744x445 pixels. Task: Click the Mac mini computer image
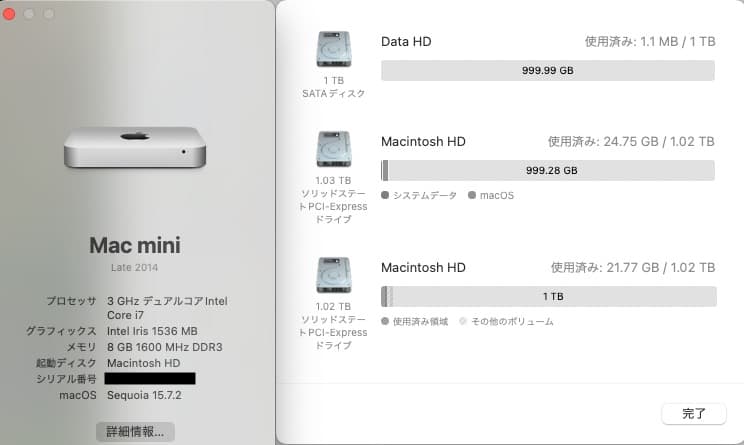(x=135, y=147)
